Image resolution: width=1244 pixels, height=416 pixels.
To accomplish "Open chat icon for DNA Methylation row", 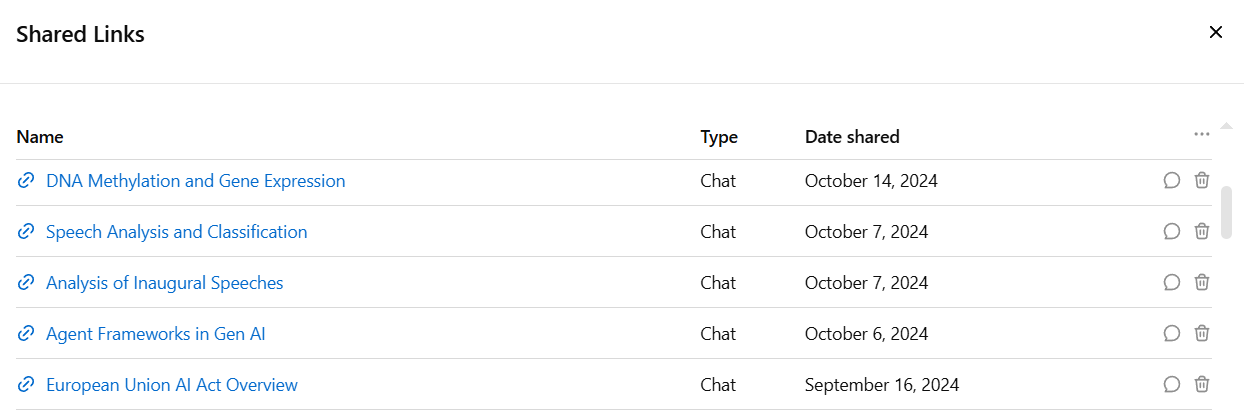I will coord(1172,181).
